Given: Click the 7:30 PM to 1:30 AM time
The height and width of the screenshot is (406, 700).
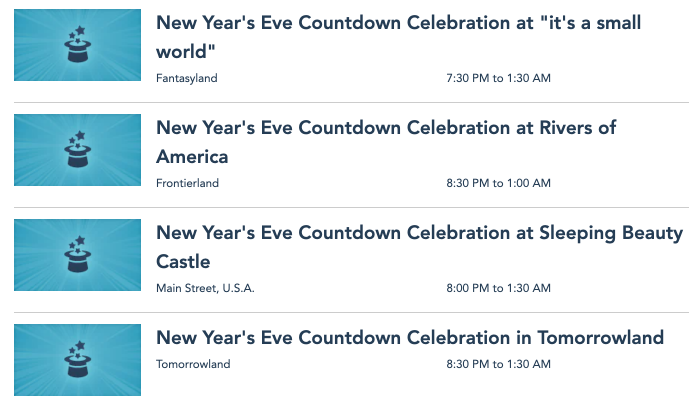Looking at the screenshot, I should [498, 78].
